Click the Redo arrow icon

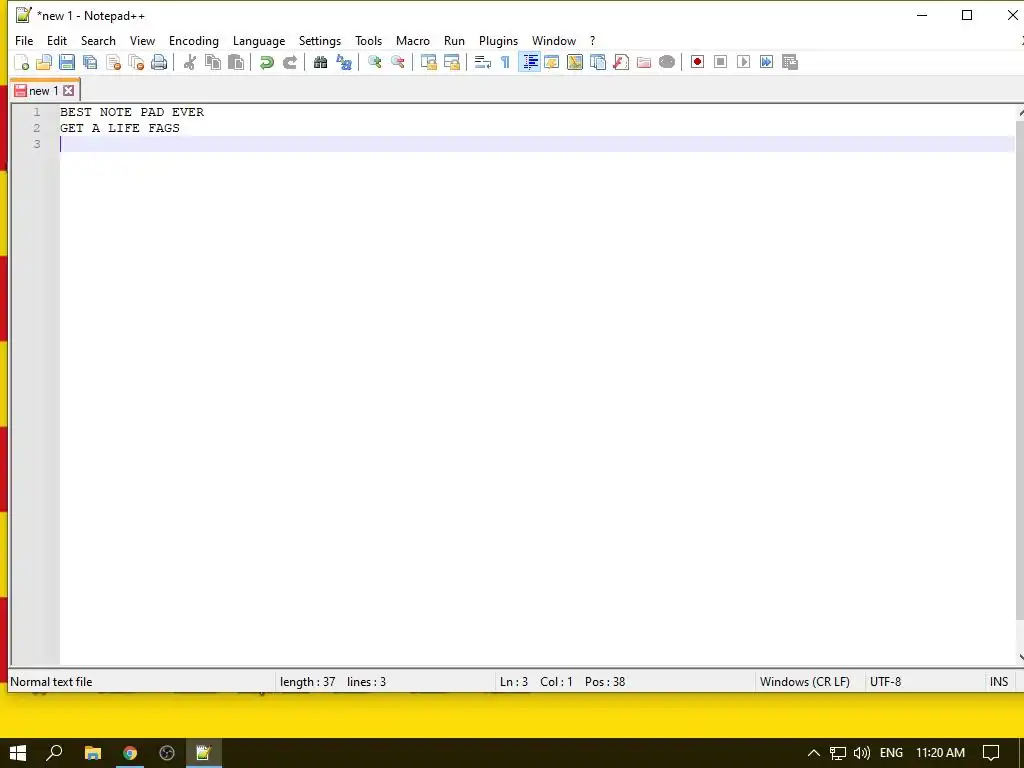coord(289,62)
